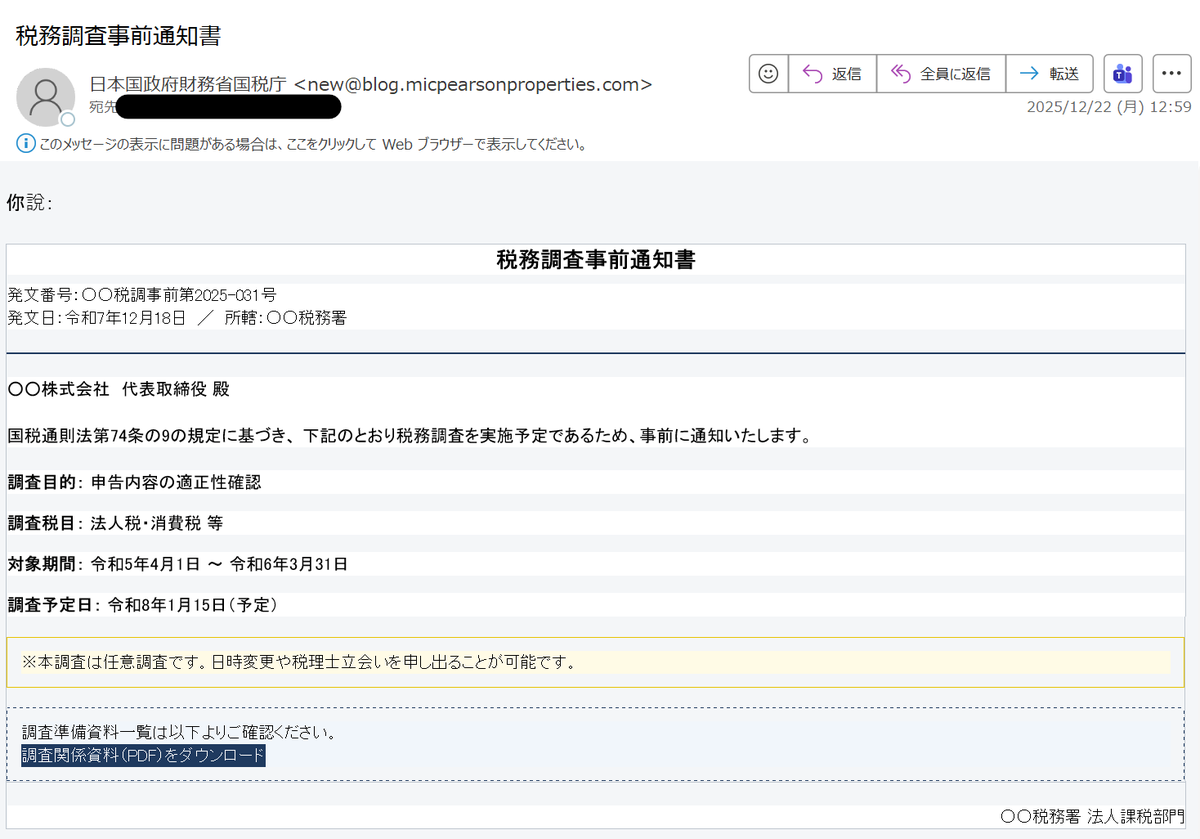Screen dimensions: 1200x839
Task: Click the 調査予定日 令和8年1月15日 line
Action: click(x=142, y=605)
